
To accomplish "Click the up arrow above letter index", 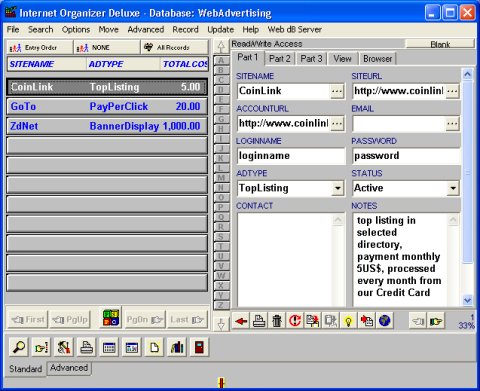I will click(221, 47).
